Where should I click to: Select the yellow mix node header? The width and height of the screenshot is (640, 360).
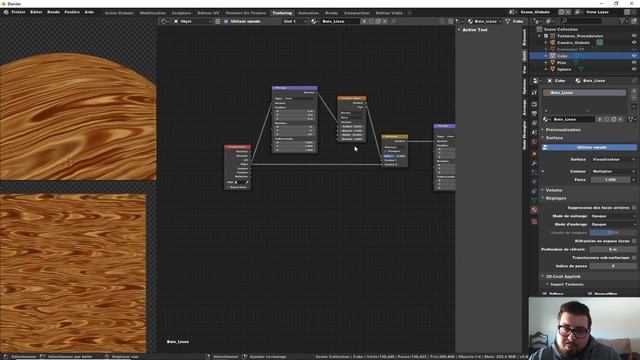click(394, 136)
